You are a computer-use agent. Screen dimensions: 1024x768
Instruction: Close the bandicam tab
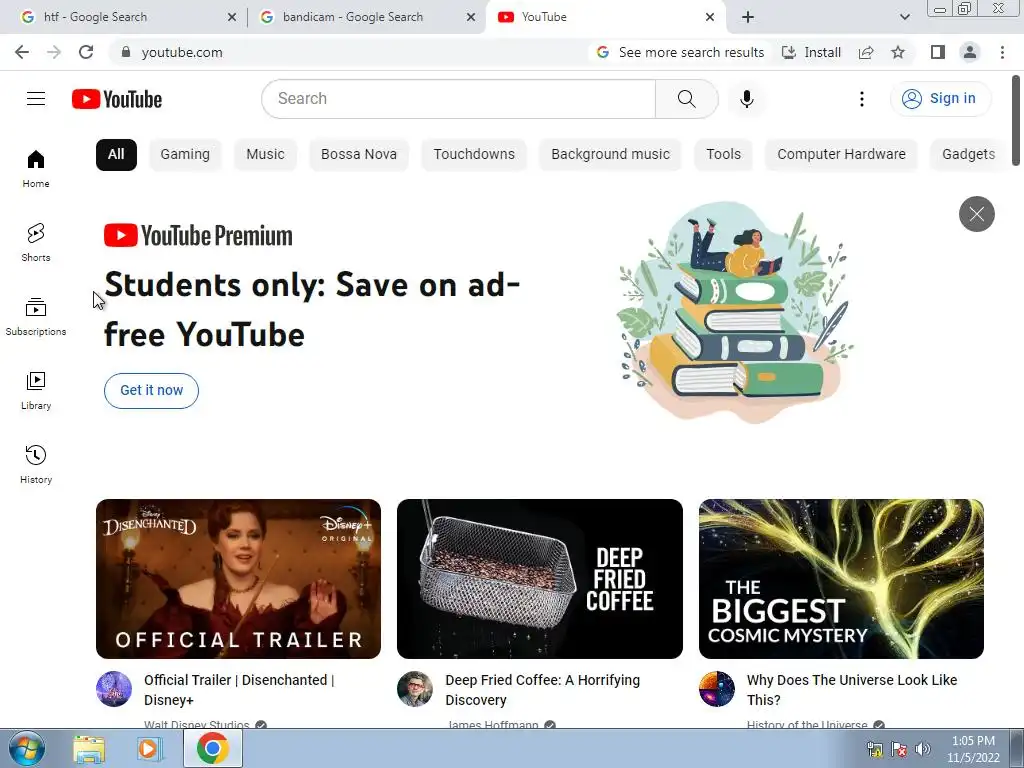tap(470, 17)
